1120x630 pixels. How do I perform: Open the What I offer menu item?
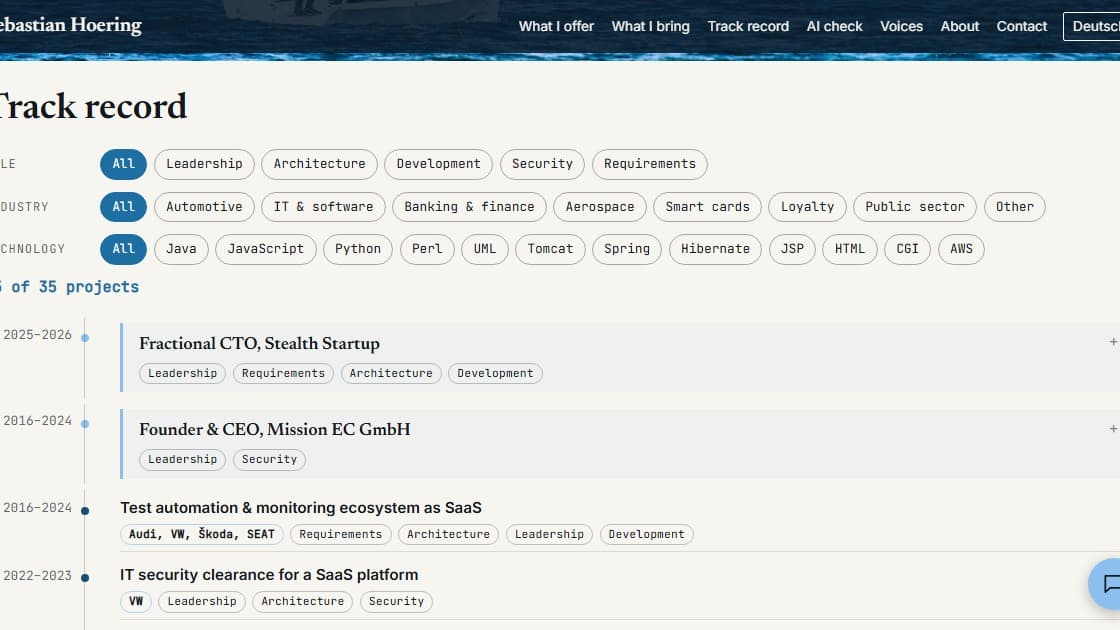coord(556,26)
